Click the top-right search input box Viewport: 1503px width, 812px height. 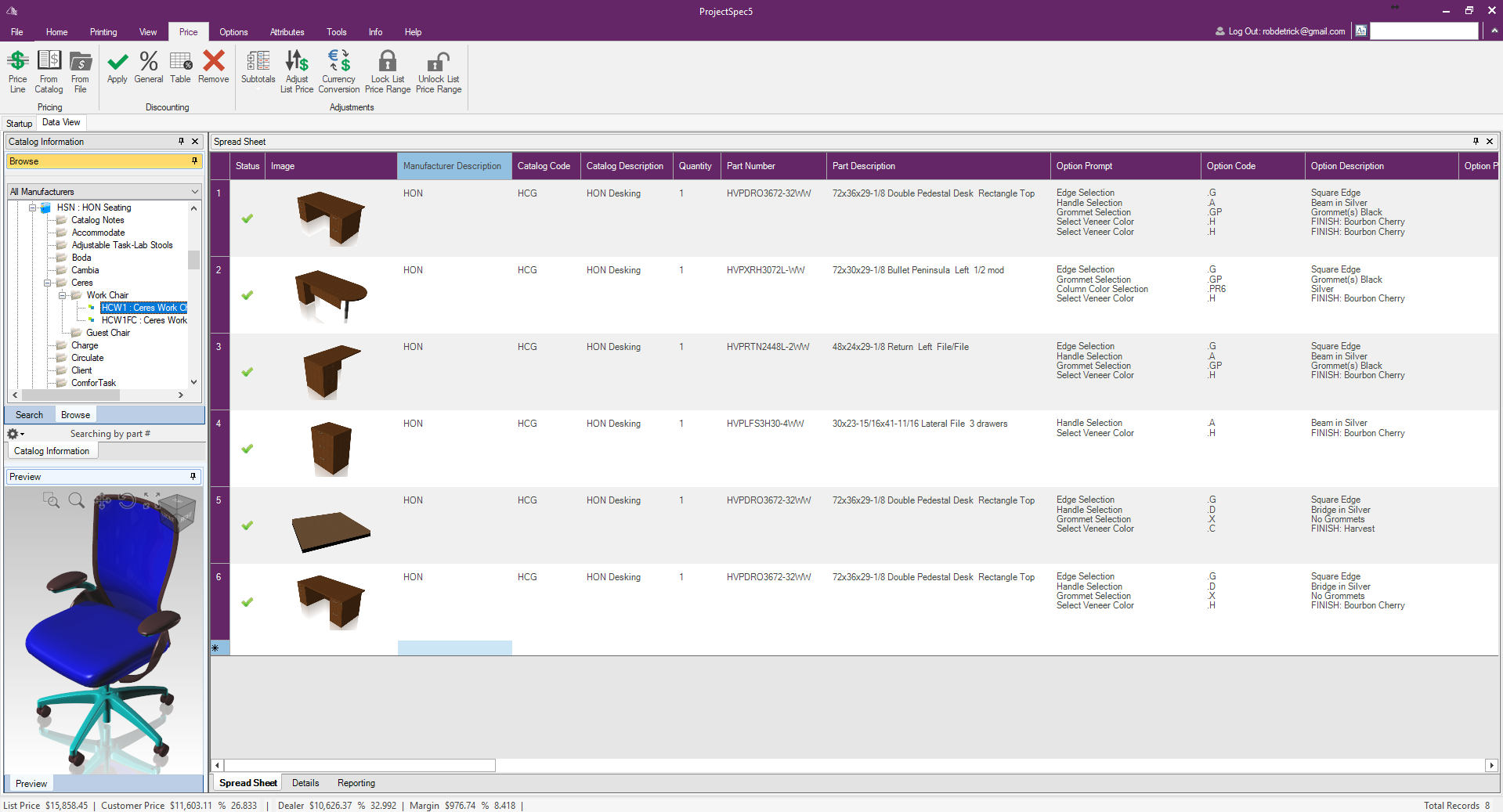1424,31
